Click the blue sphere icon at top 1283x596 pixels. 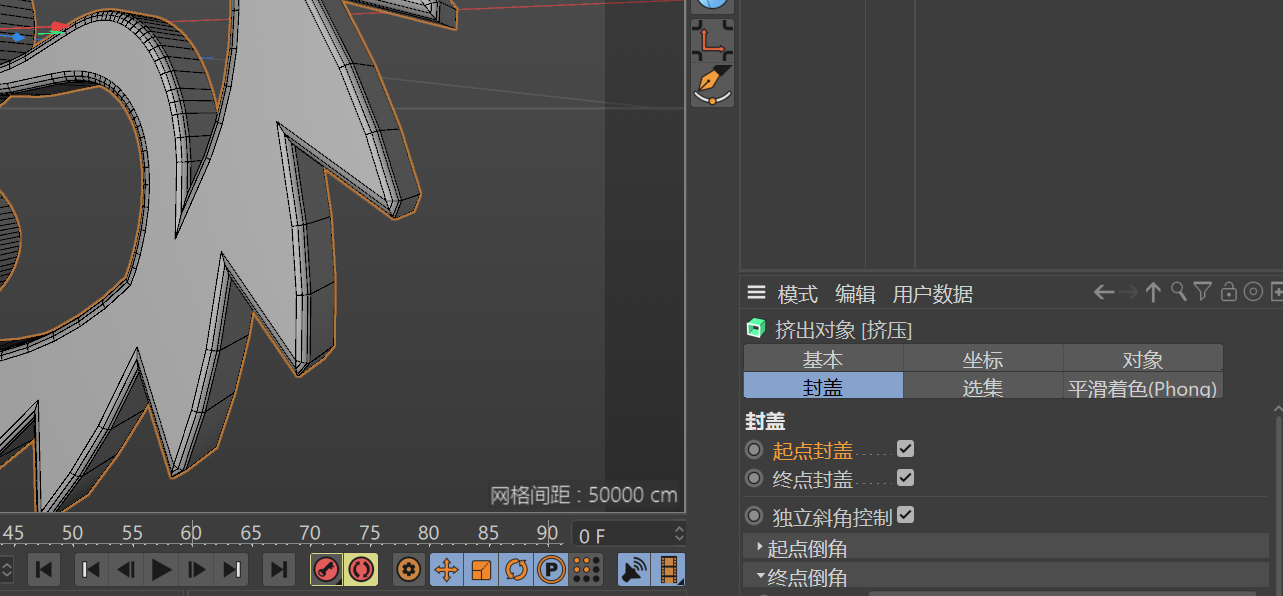coord(712,5)
